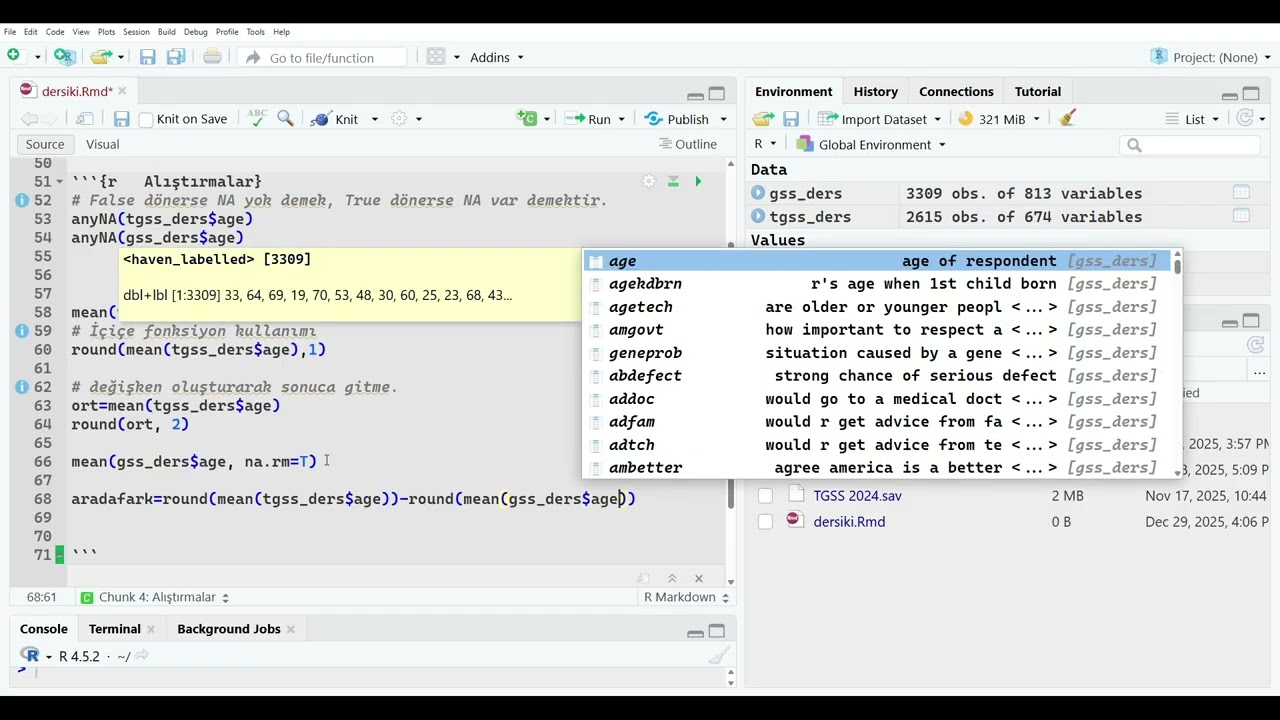The image size is (1280, 720).
Task: Click the Run button
Action: [589, 119]
